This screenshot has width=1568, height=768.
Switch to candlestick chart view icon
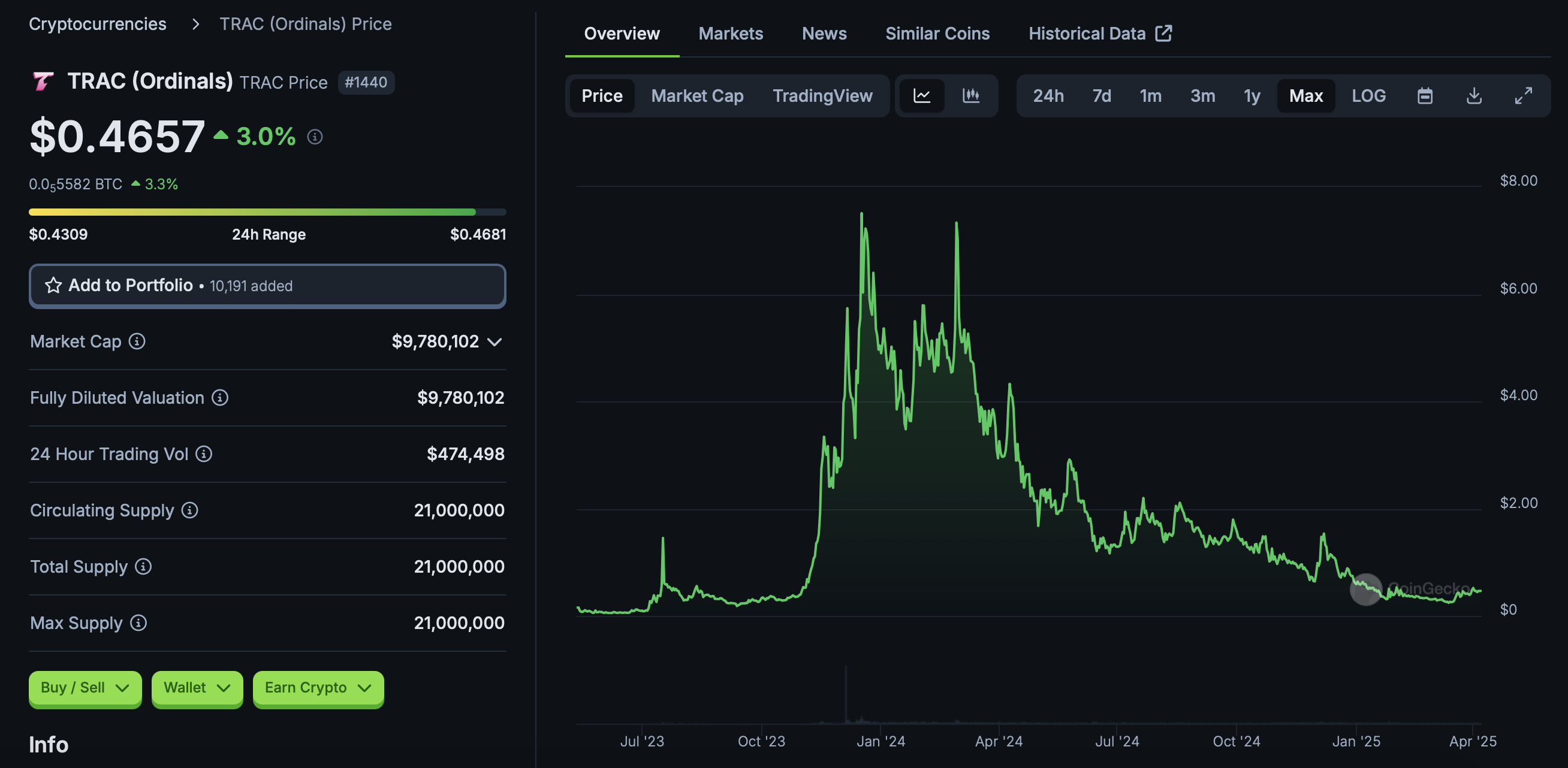(971, 95)
